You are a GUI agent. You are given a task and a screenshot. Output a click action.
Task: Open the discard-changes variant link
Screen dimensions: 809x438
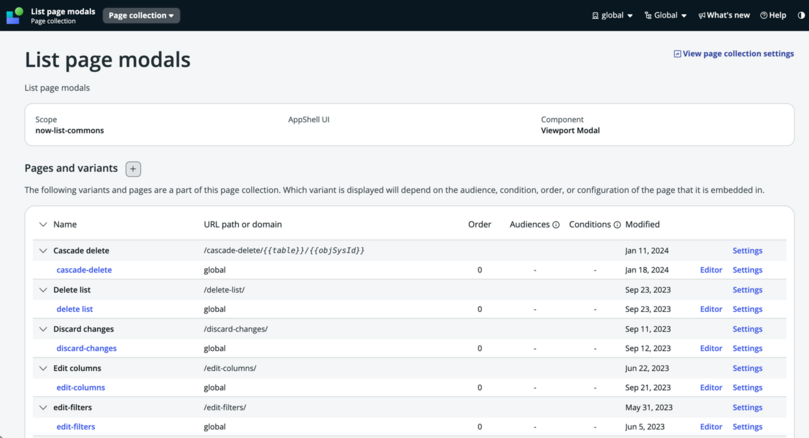[x=87, y=348]
